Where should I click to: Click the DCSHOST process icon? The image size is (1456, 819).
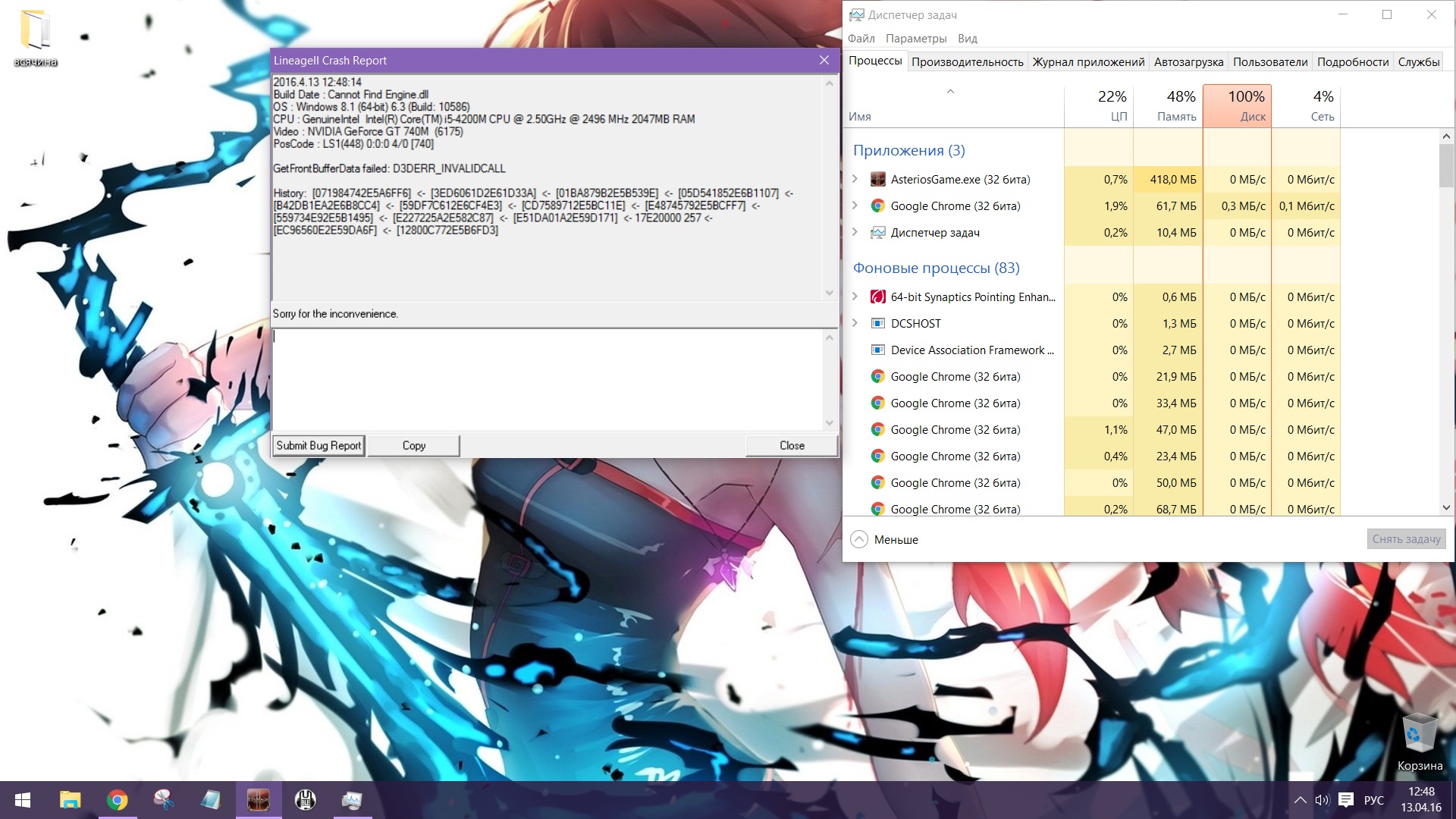click(878, 324)
